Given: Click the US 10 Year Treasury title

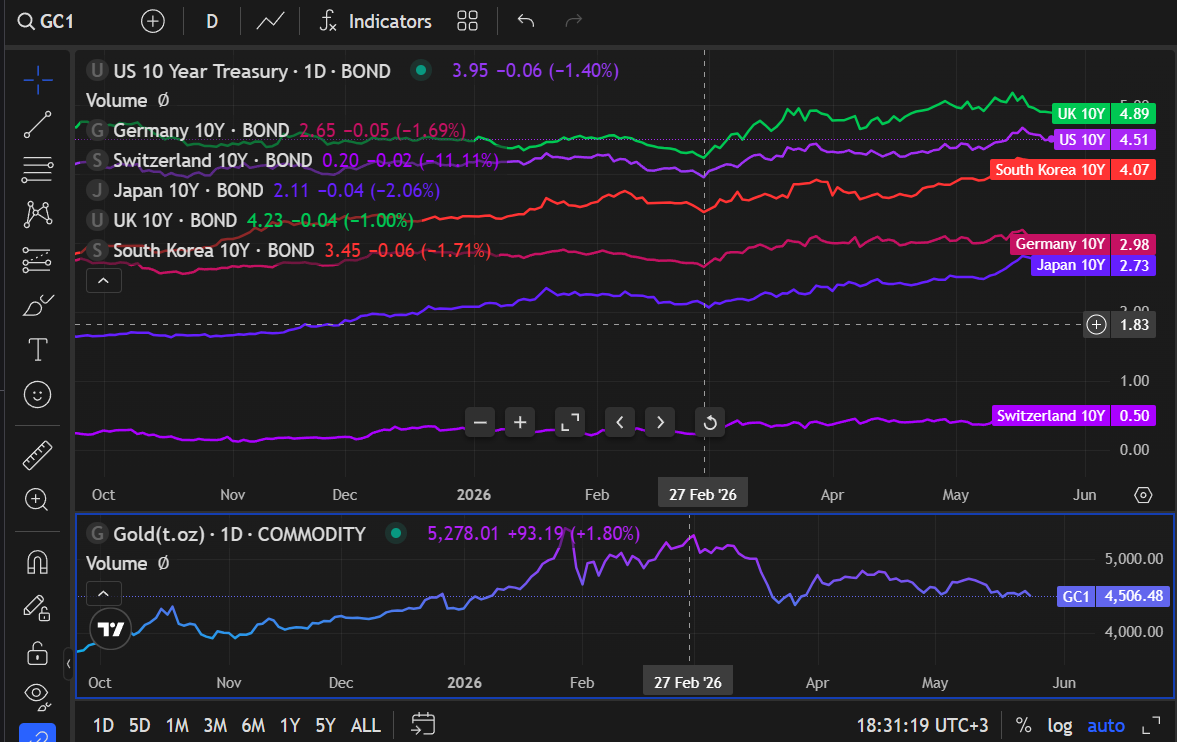Looking at the screenshot, I should pos(251,71).
